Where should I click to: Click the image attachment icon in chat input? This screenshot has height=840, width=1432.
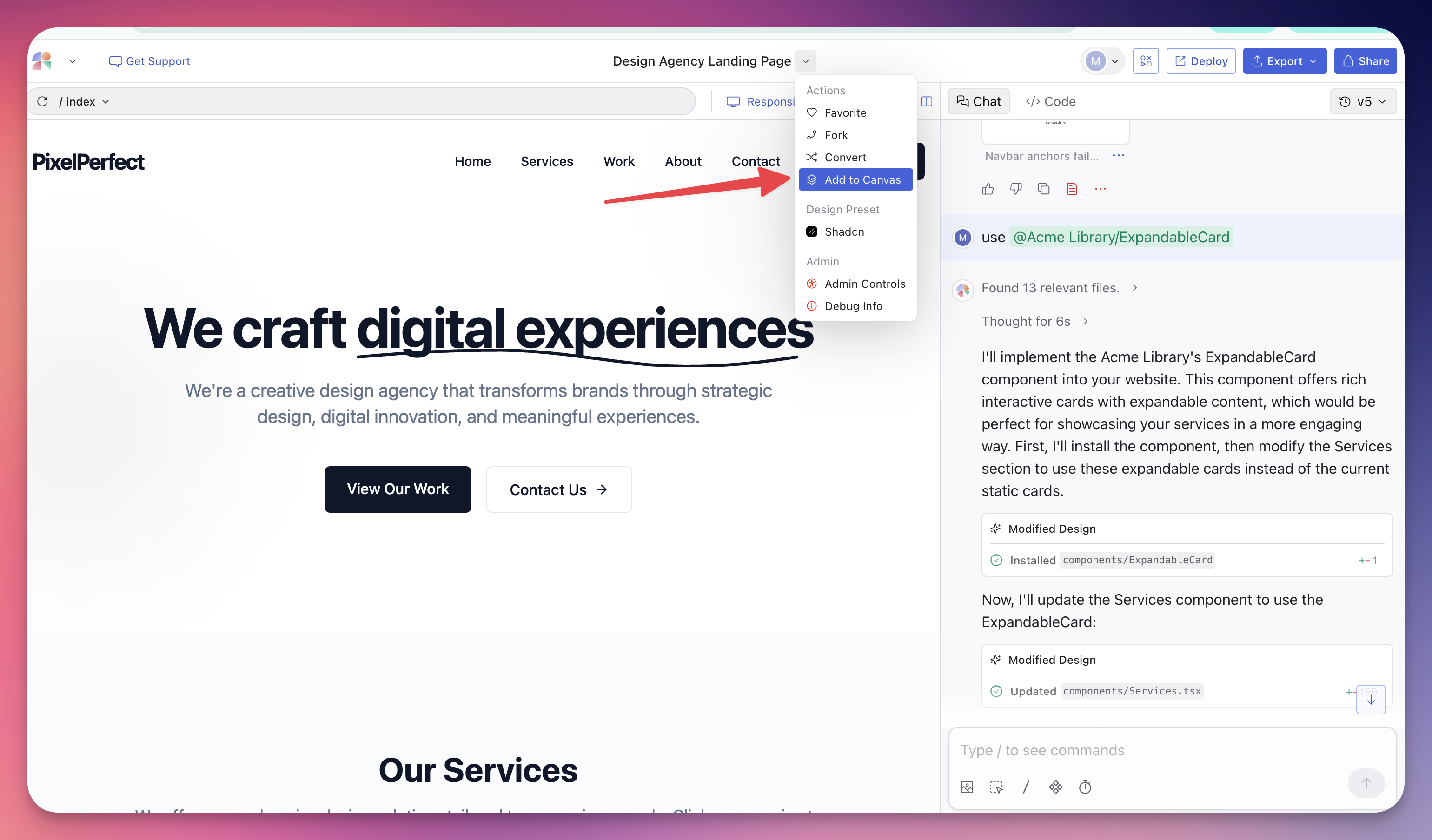[967, 787]
